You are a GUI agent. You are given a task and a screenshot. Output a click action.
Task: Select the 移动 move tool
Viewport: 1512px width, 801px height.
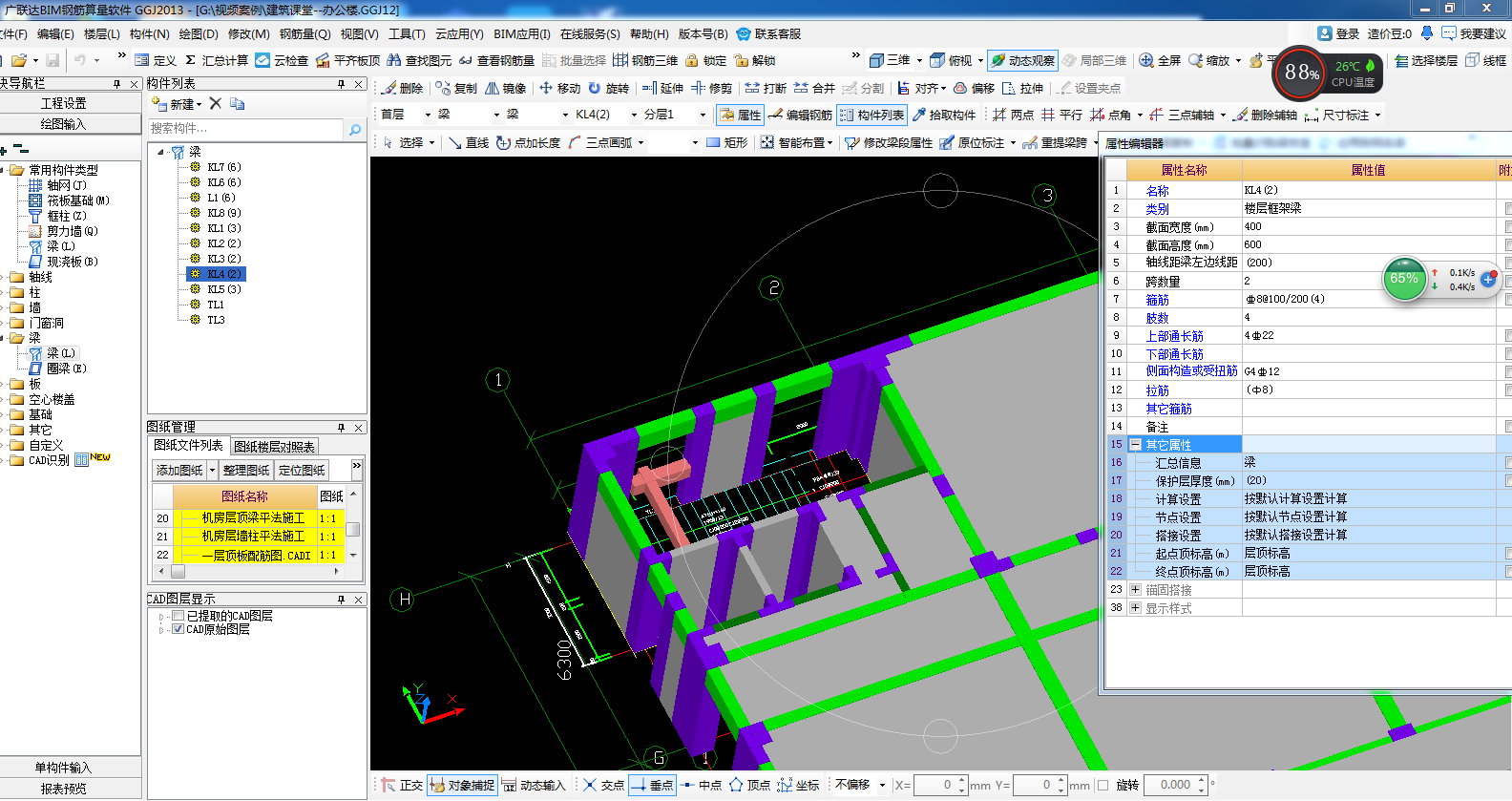click(x=559, y=88)
